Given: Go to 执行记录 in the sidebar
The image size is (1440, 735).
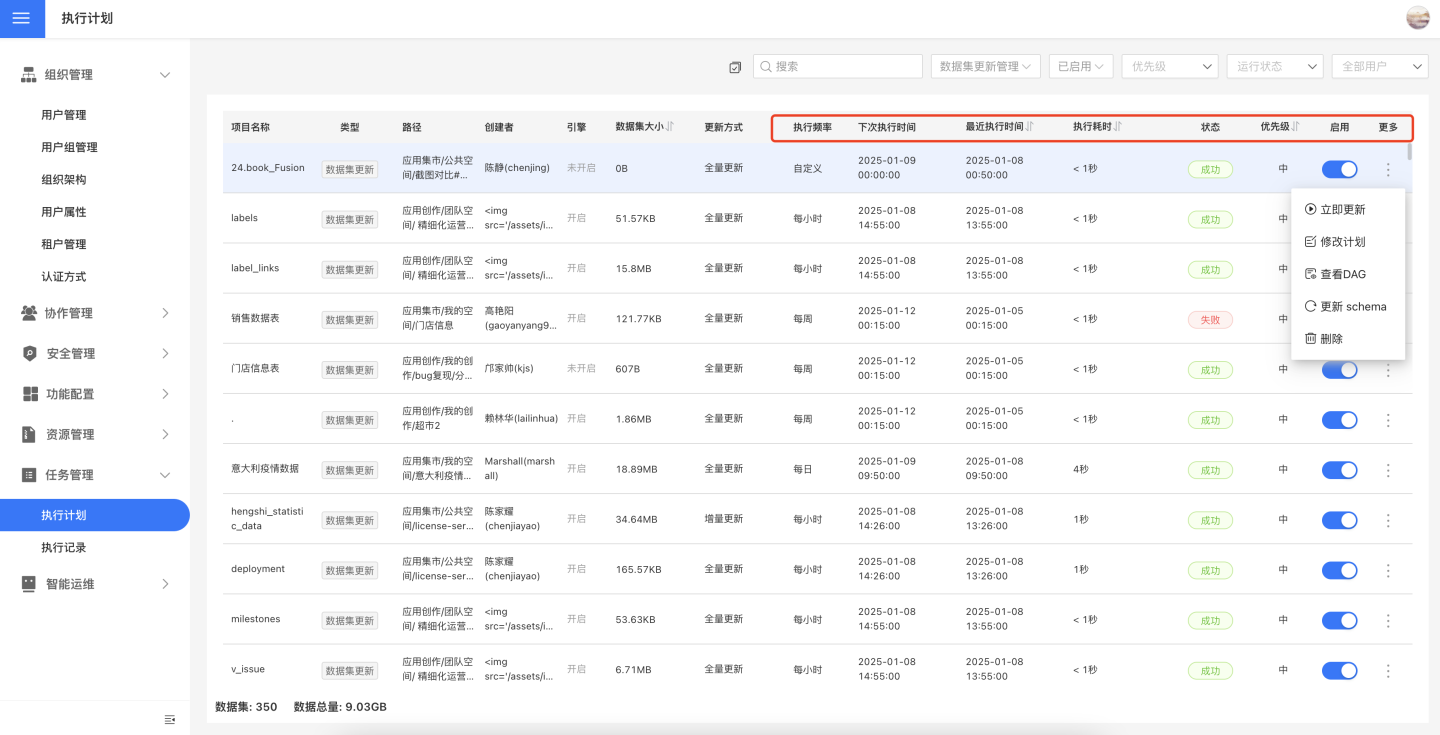Looking at the screenshot, I should (x=63, y=548).
